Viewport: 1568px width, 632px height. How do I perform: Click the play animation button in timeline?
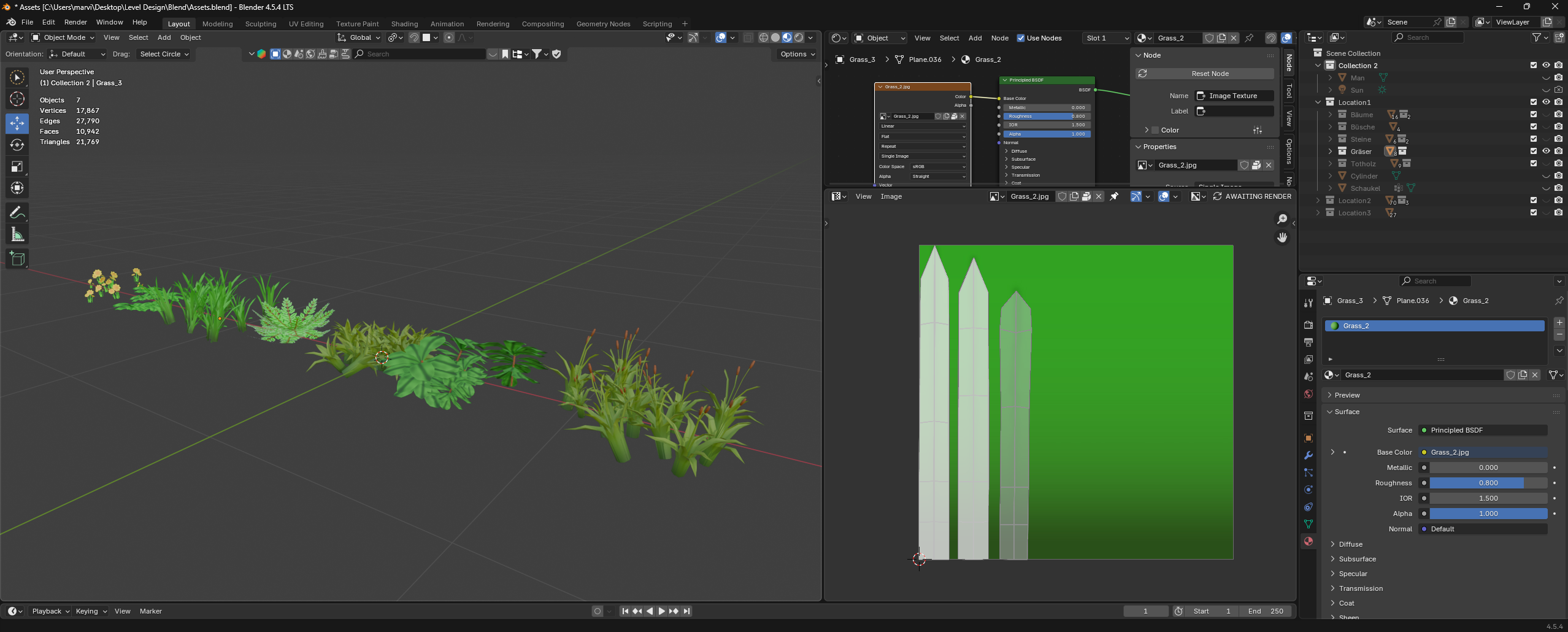661,611
